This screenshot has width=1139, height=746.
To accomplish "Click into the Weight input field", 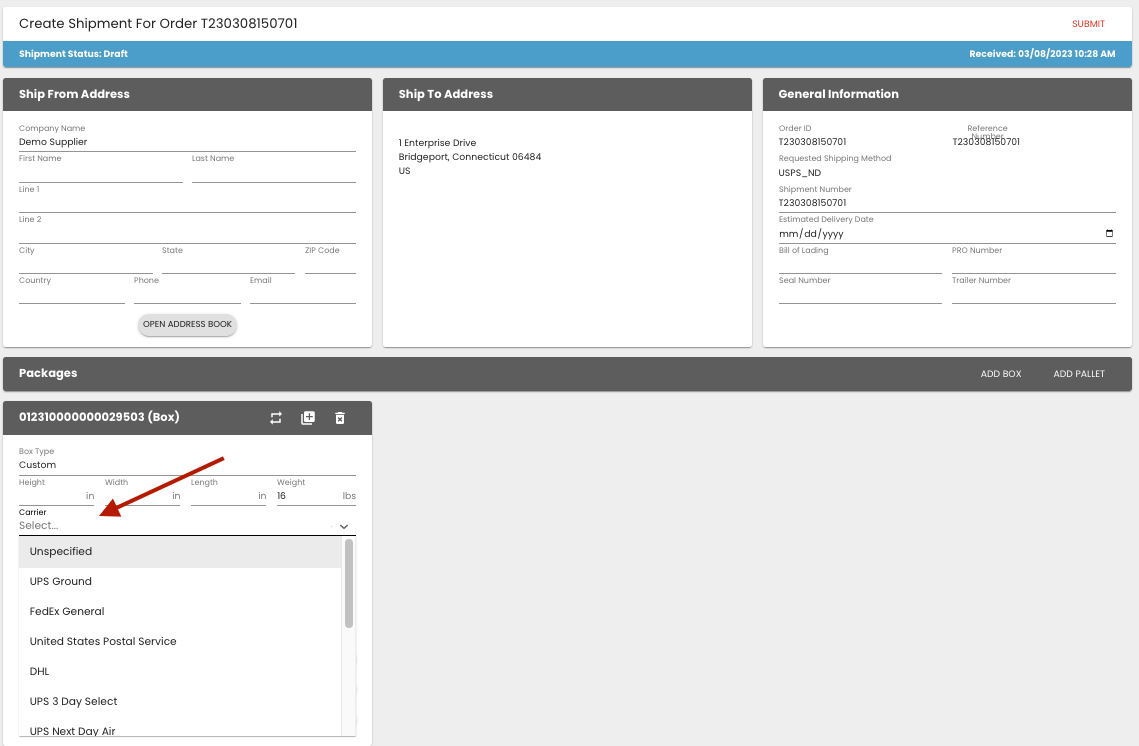I will [306, 496].
